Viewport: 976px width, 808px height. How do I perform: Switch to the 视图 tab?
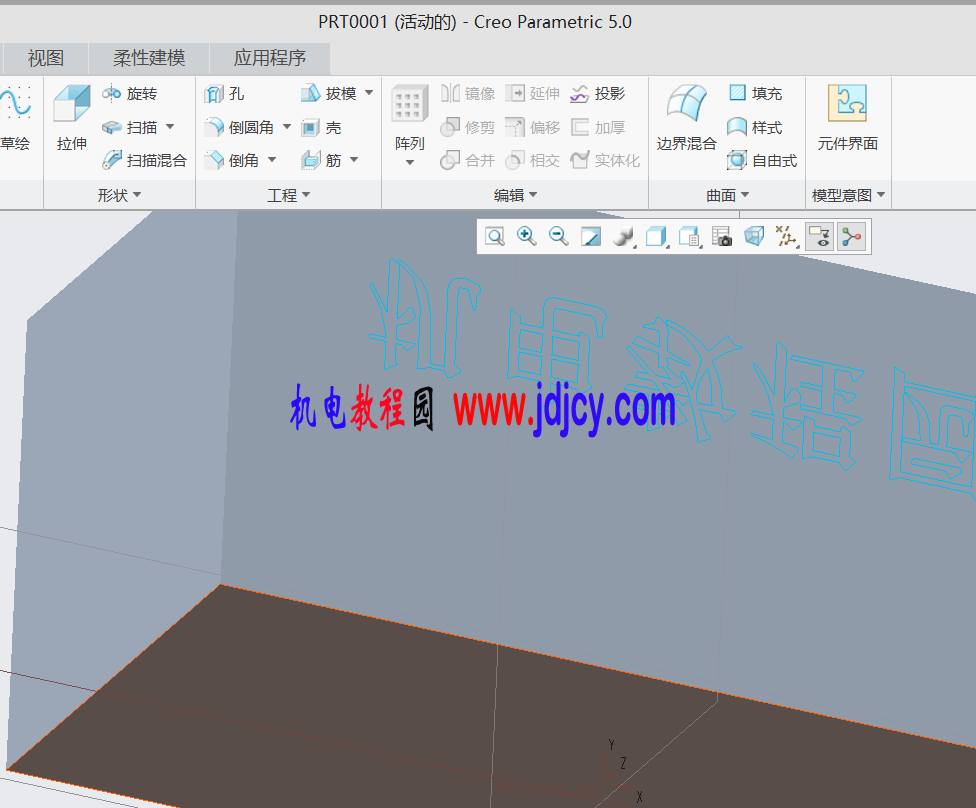[46, 59]
